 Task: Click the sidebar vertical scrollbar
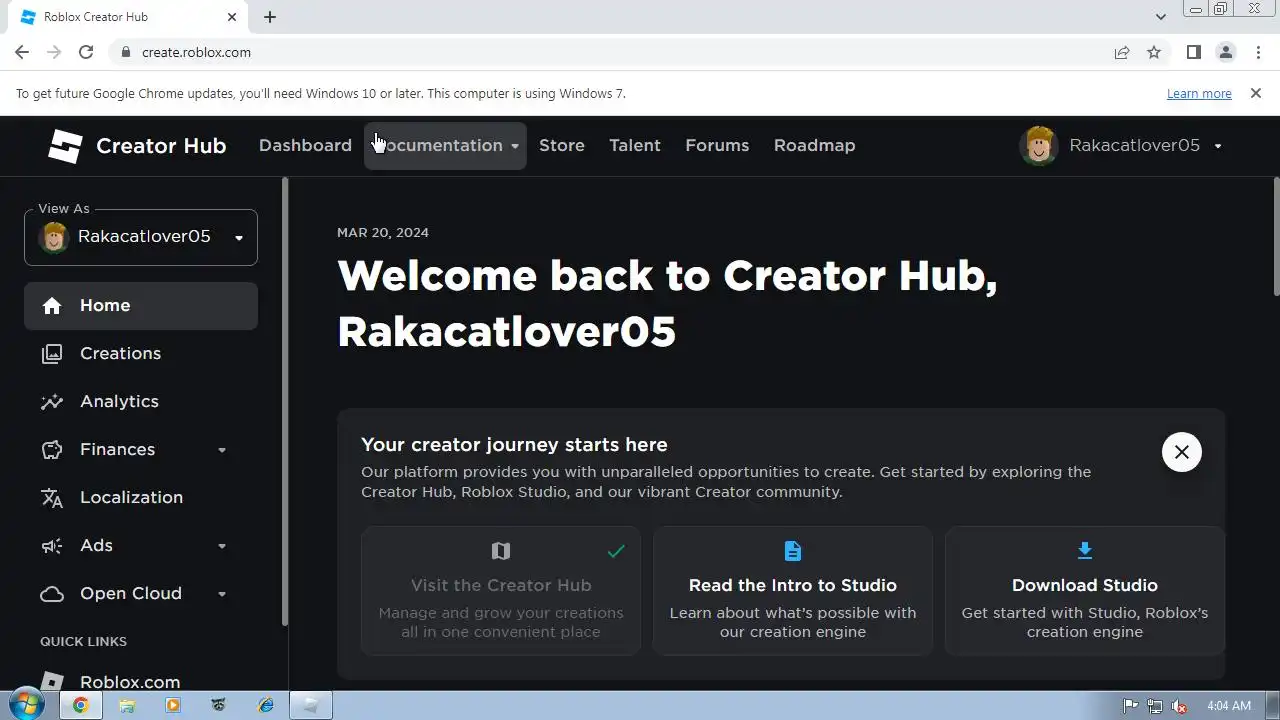click(285, 402)
